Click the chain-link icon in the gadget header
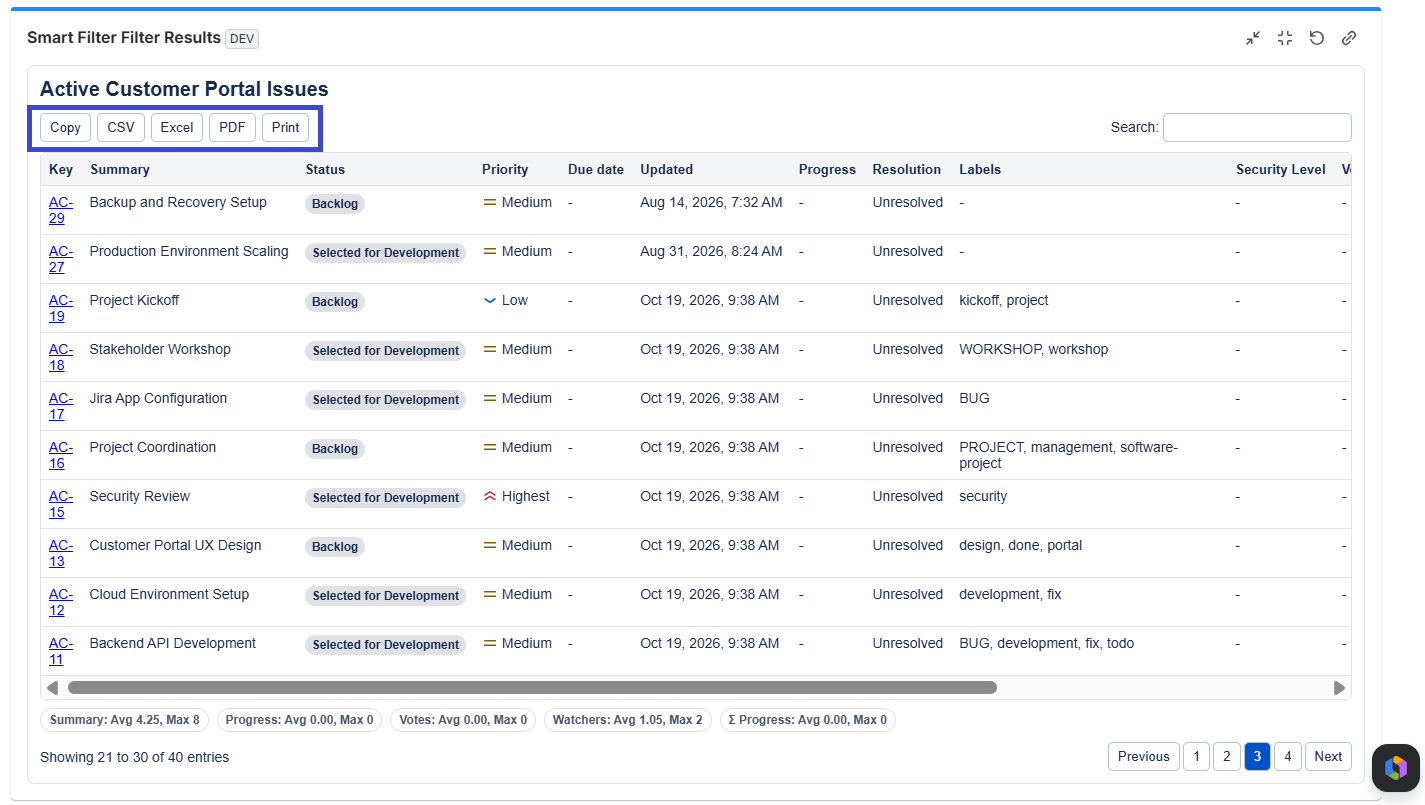Screen dimensions: 1425x805 tap(1349, 38)
